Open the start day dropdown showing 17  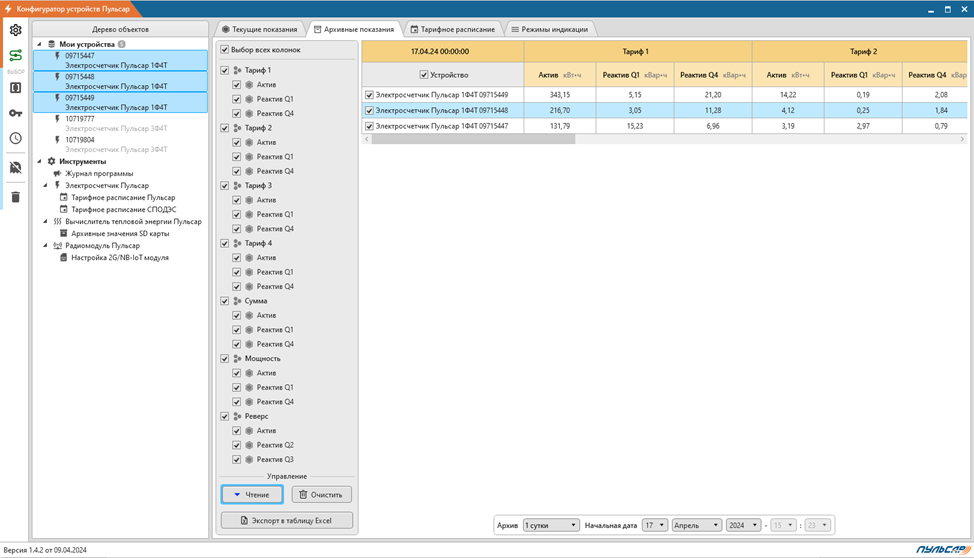pyautogui.click(x=655, y=525)
